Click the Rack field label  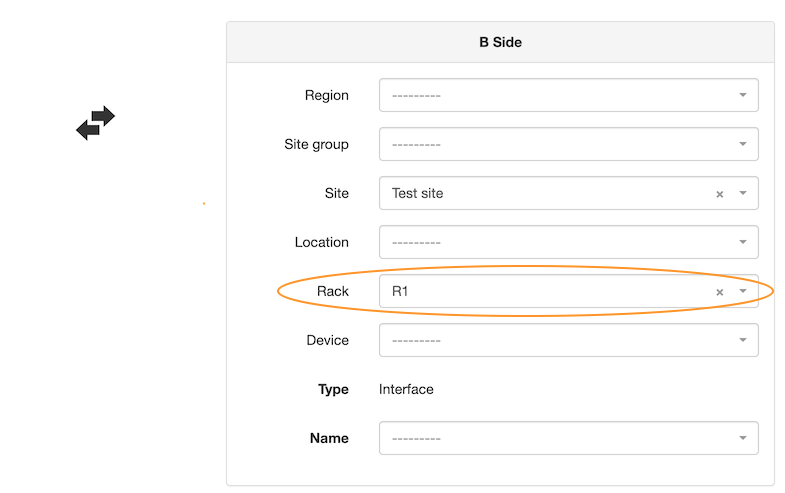point(332,291)
